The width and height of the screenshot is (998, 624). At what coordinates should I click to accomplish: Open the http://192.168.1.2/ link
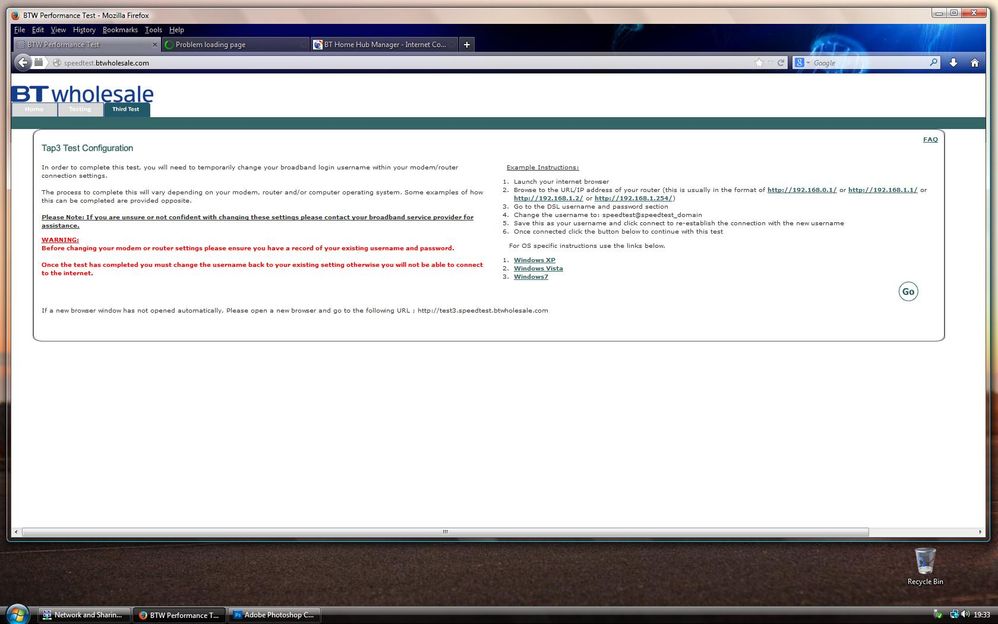pos(548,198)
